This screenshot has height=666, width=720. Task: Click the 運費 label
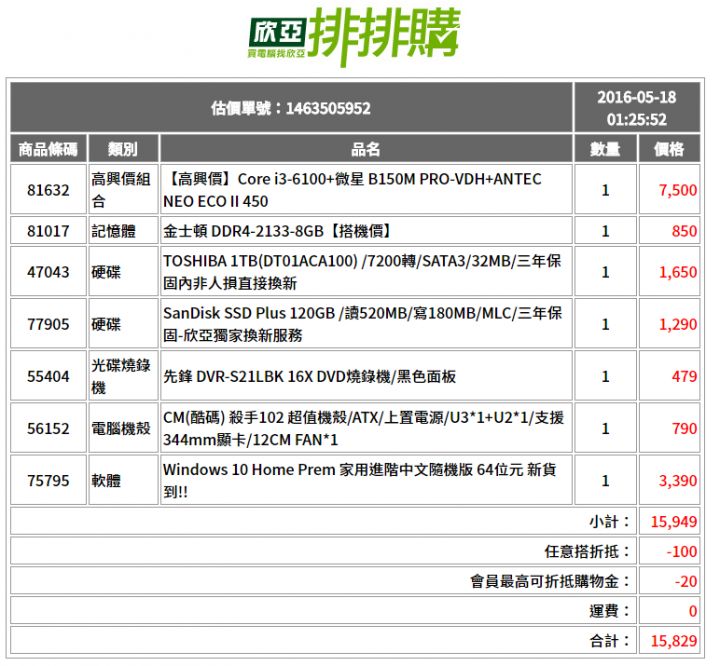(610, 611)
